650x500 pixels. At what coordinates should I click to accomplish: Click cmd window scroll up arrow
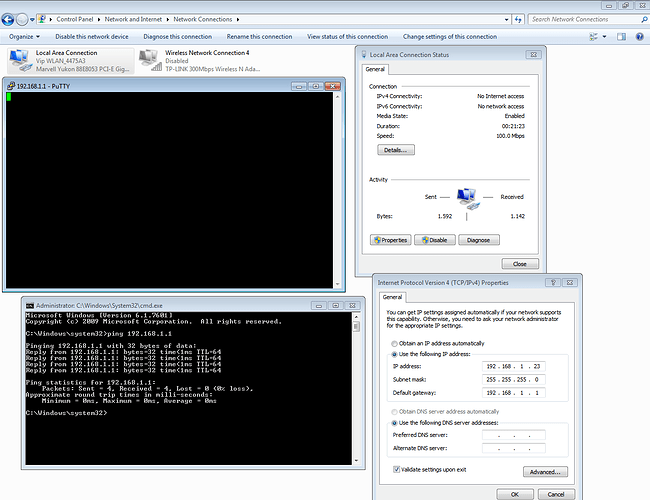point(356,317)
